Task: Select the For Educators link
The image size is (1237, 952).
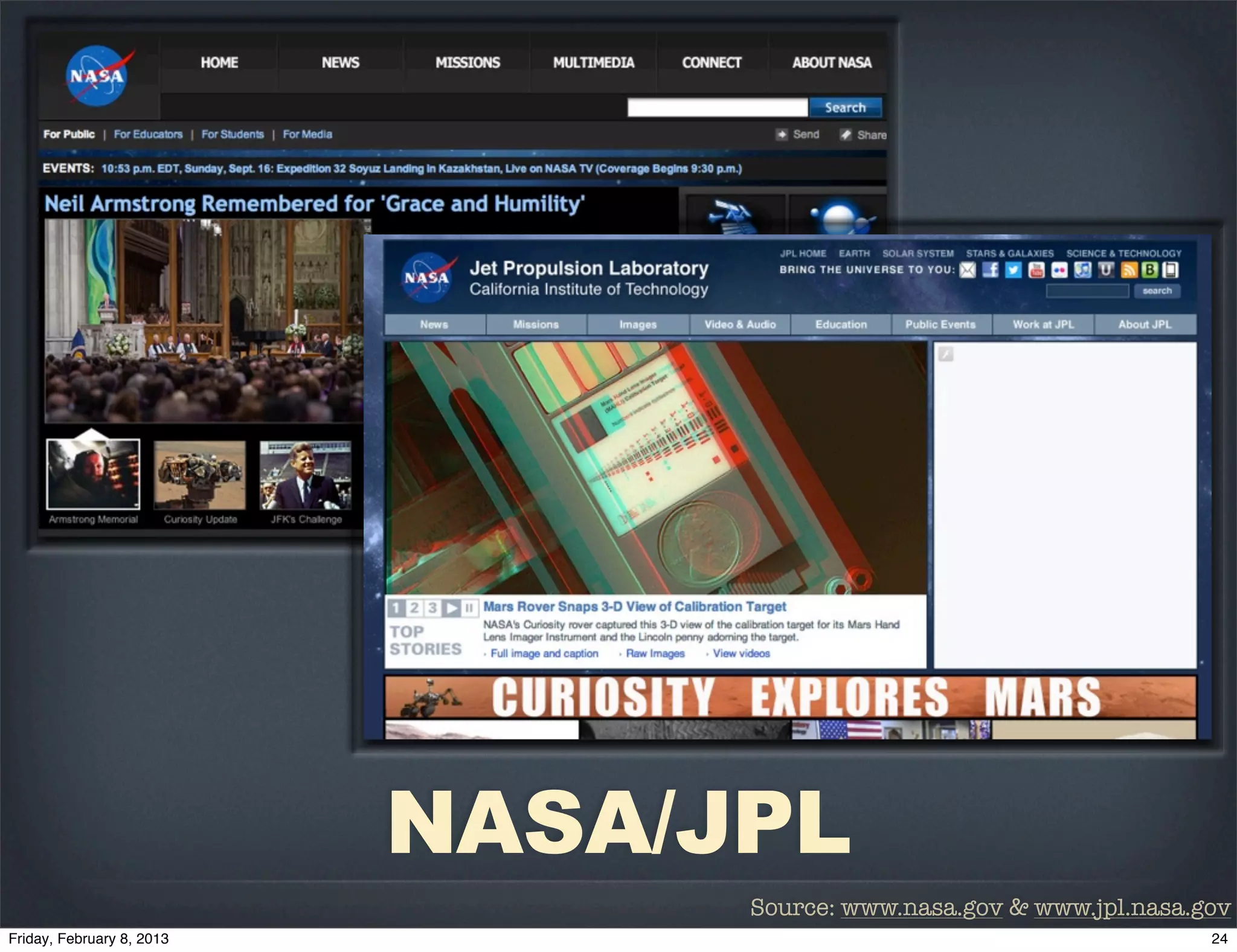Action: coord(148,134)
